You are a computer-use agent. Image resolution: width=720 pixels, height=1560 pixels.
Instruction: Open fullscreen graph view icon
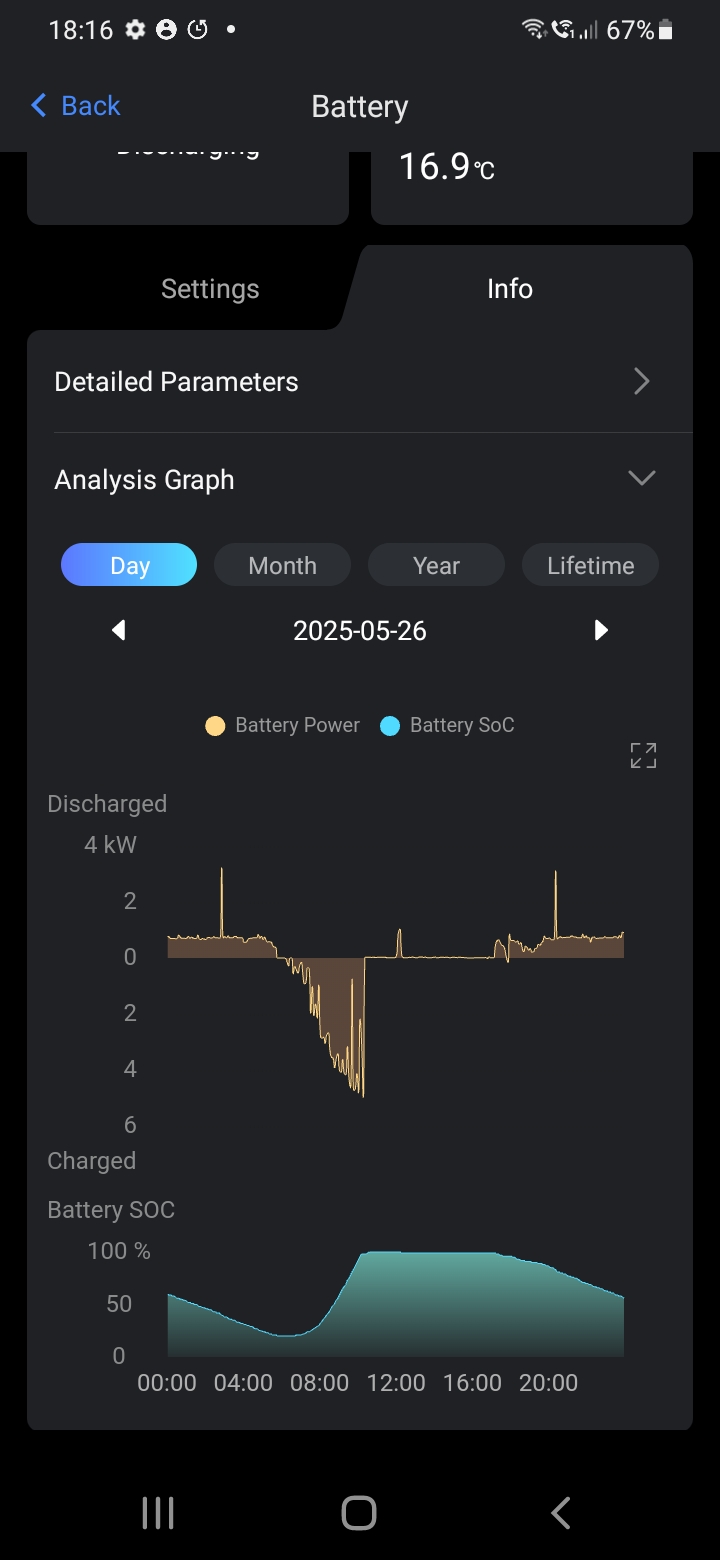643,756
